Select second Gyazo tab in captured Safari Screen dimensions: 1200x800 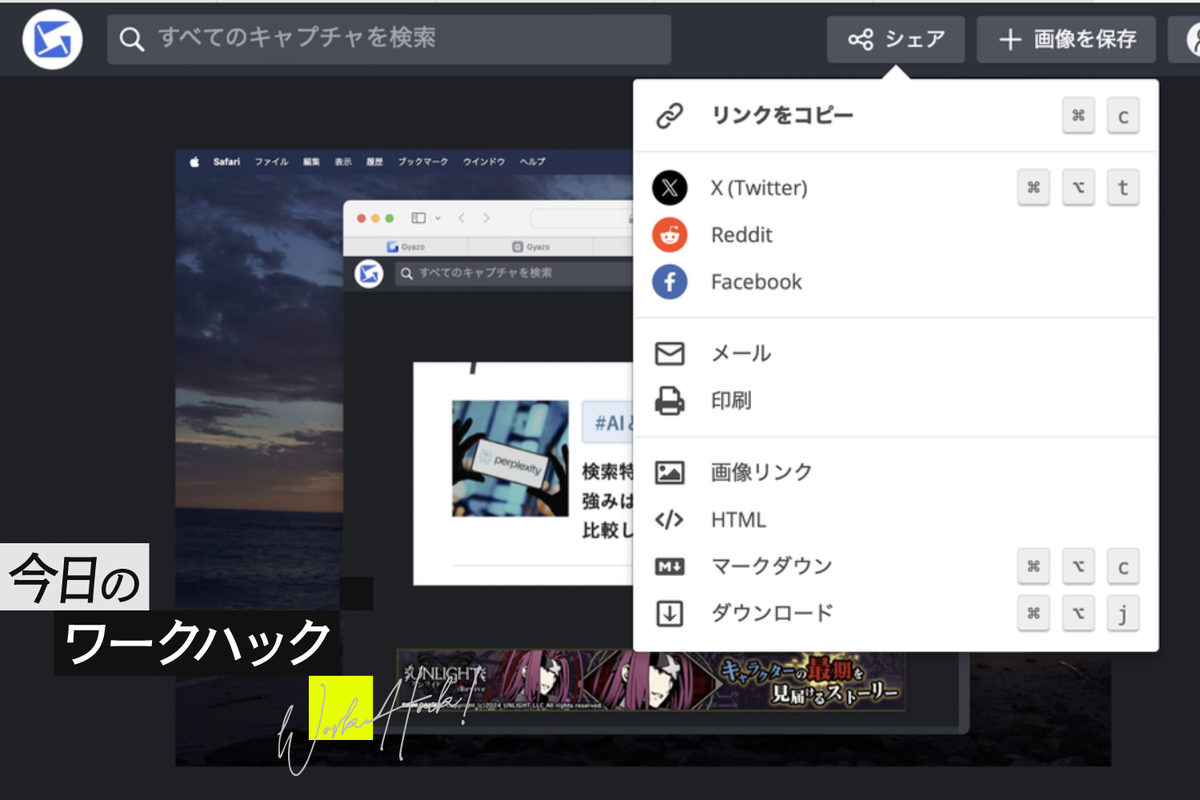pyautogui.click(x=531, y=246)
